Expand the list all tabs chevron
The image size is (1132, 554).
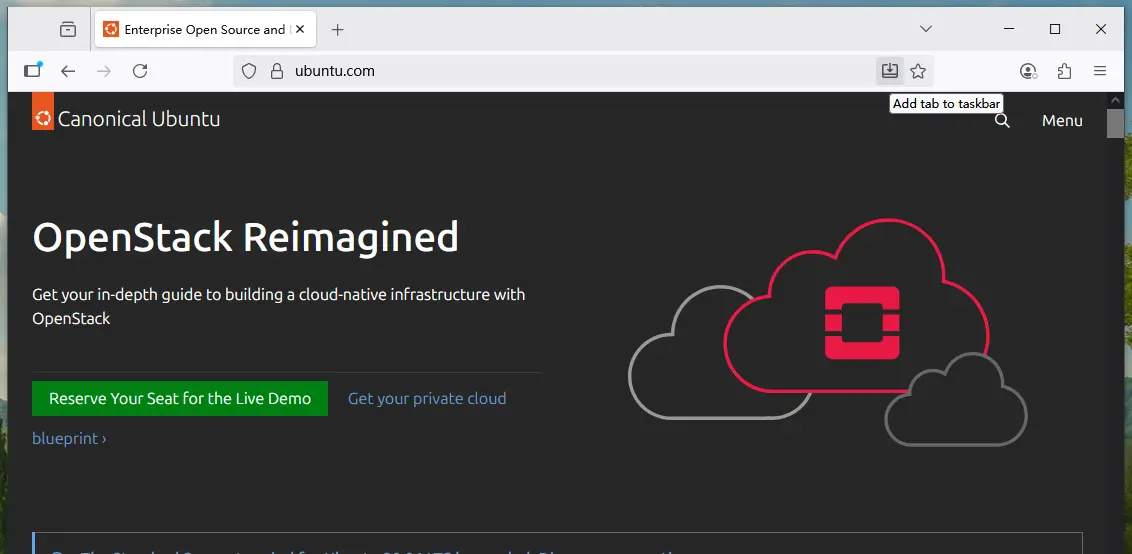click(926, 29)
